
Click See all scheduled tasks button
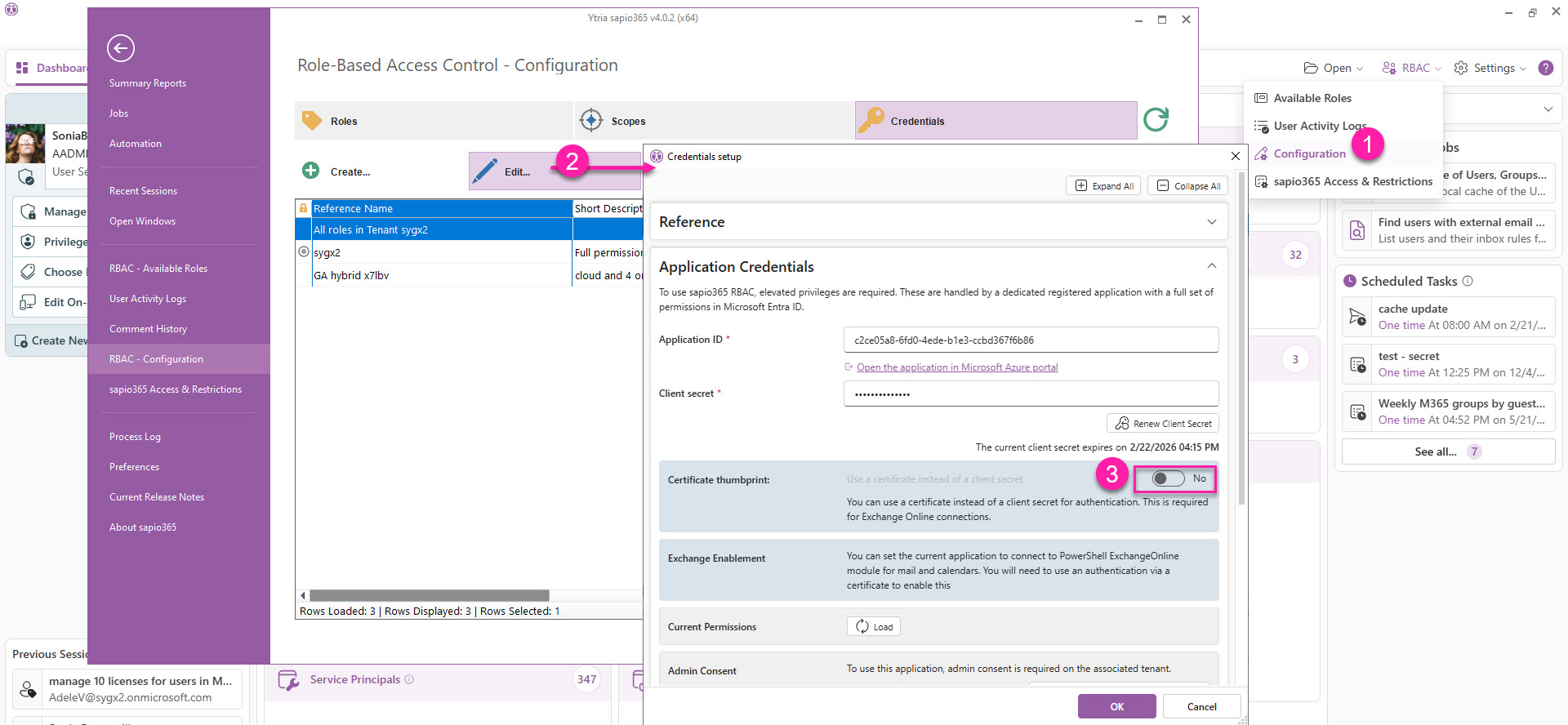[x=1448, y=451]
